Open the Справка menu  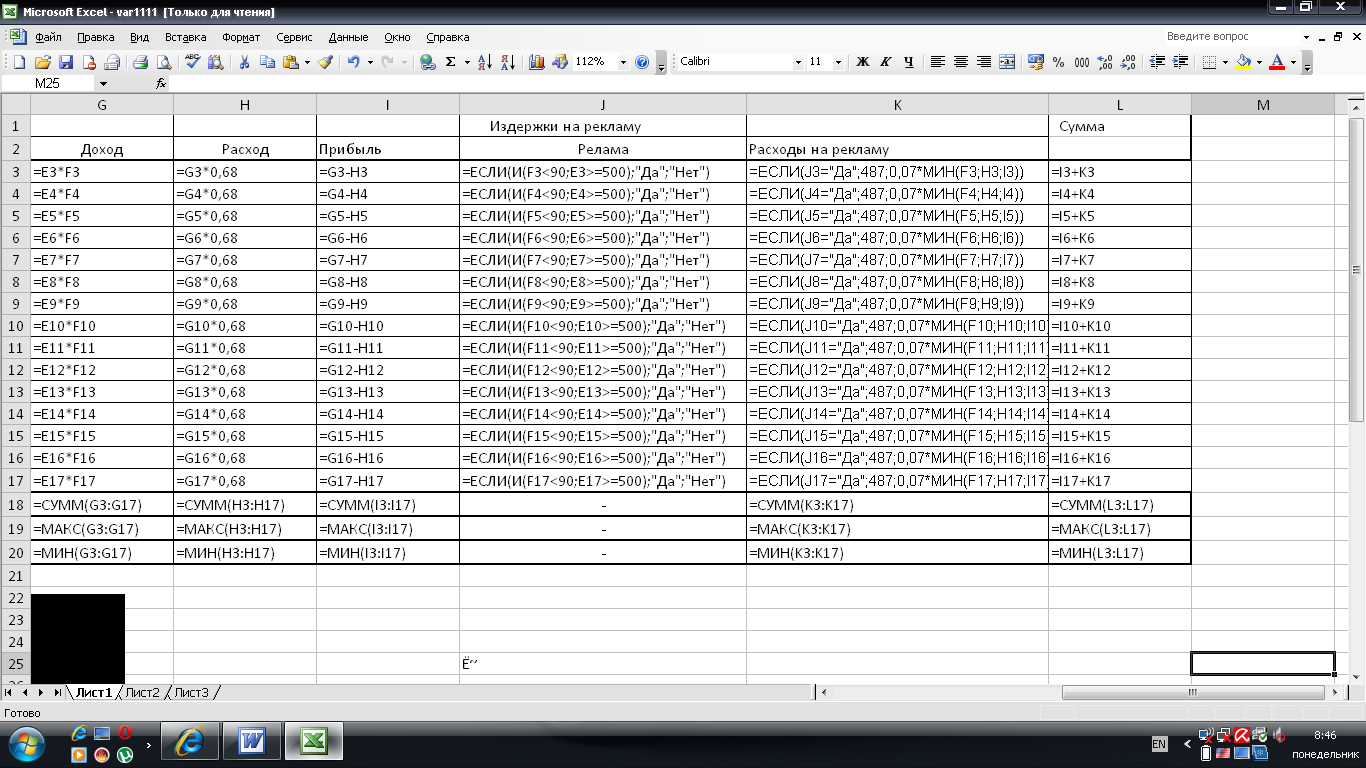point(447,37)
